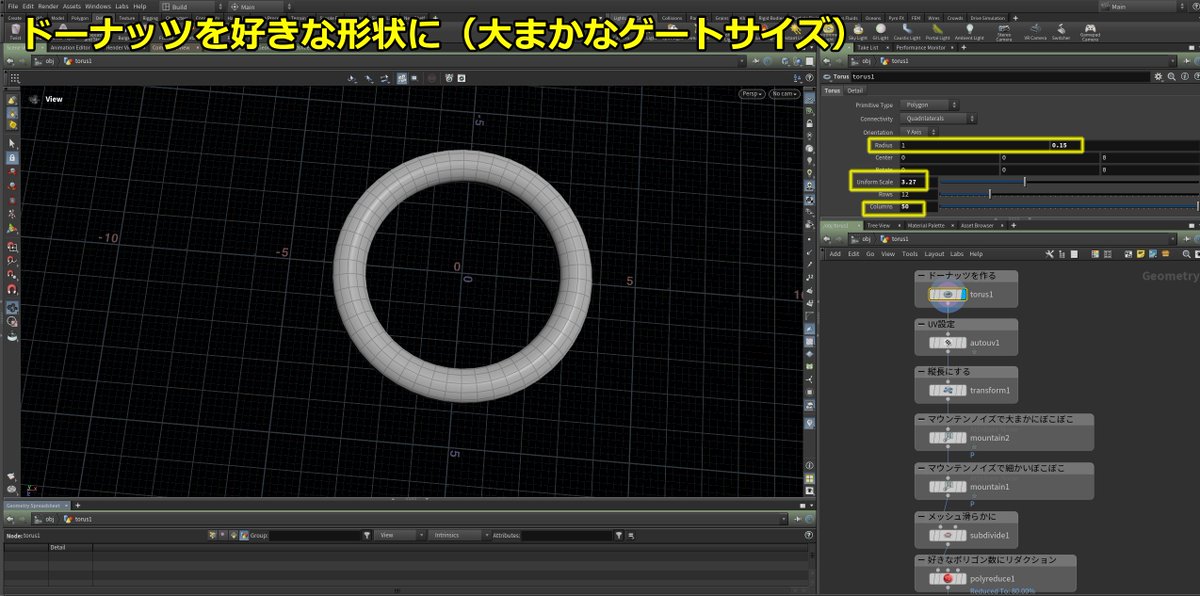Collapse the 縦長にする network box
1200x596 pixels.
(x=921, y=371)
